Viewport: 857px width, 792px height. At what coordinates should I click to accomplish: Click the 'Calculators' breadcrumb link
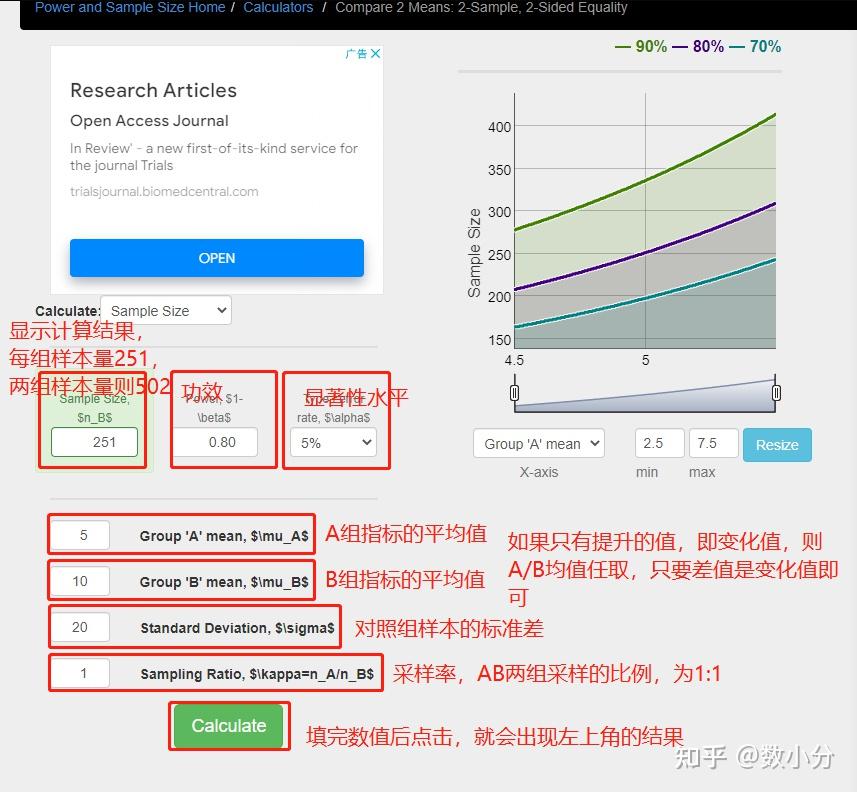pos(278,7)
